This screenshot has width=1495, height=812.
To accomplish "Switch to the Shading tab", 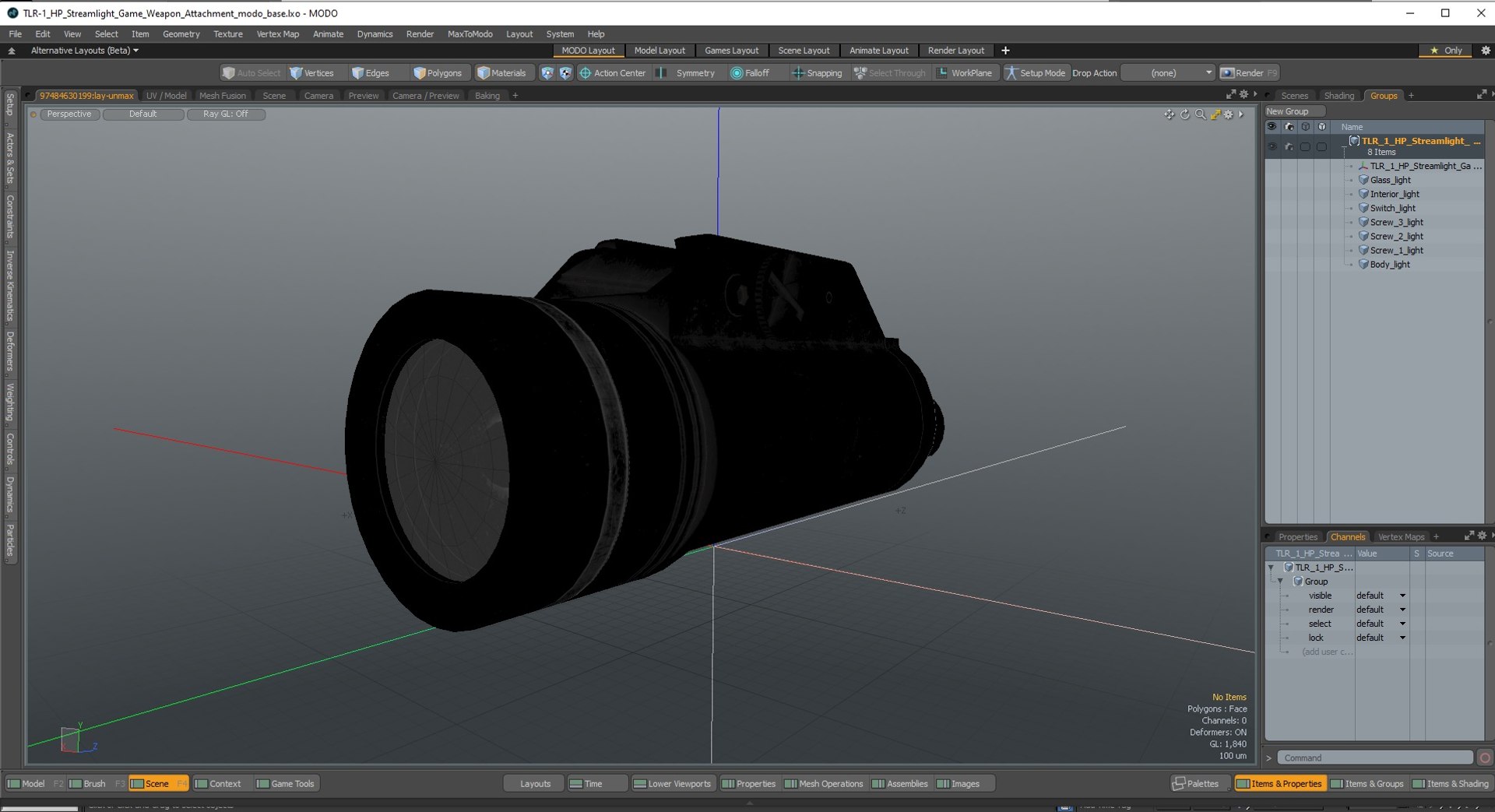I will point(1338,95).
